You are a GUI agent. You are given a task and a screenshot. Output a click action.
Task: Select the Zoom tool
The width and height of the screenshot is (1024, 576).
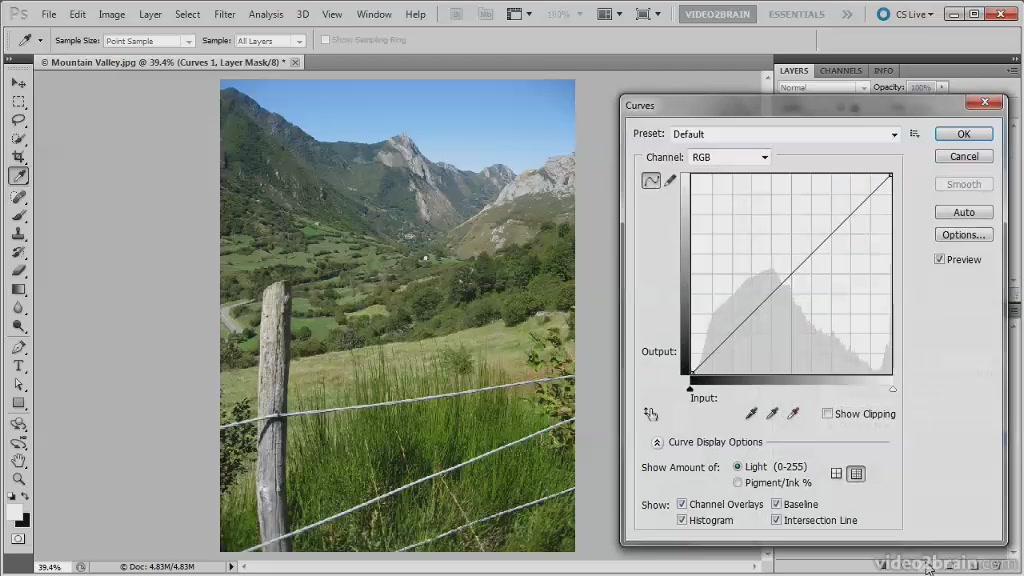click(18, 479)
